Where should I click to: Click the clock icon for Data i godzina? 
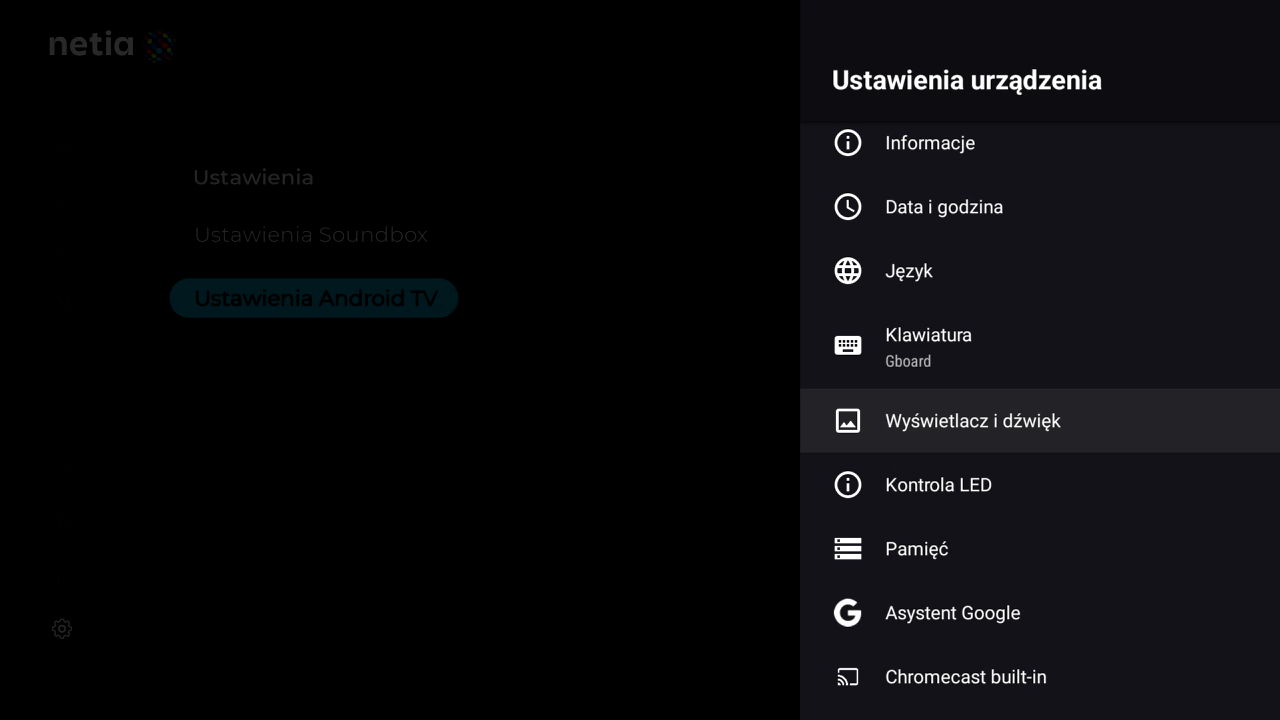[x=848, y=207]
